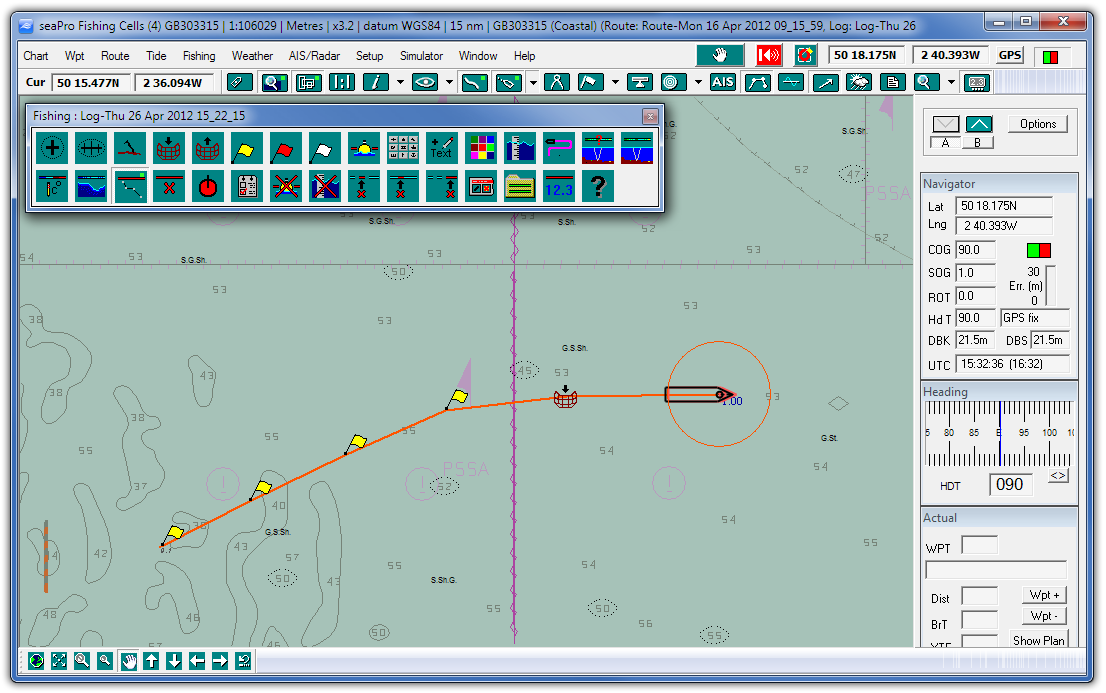Open the question mark help icon

pos(598,187)
